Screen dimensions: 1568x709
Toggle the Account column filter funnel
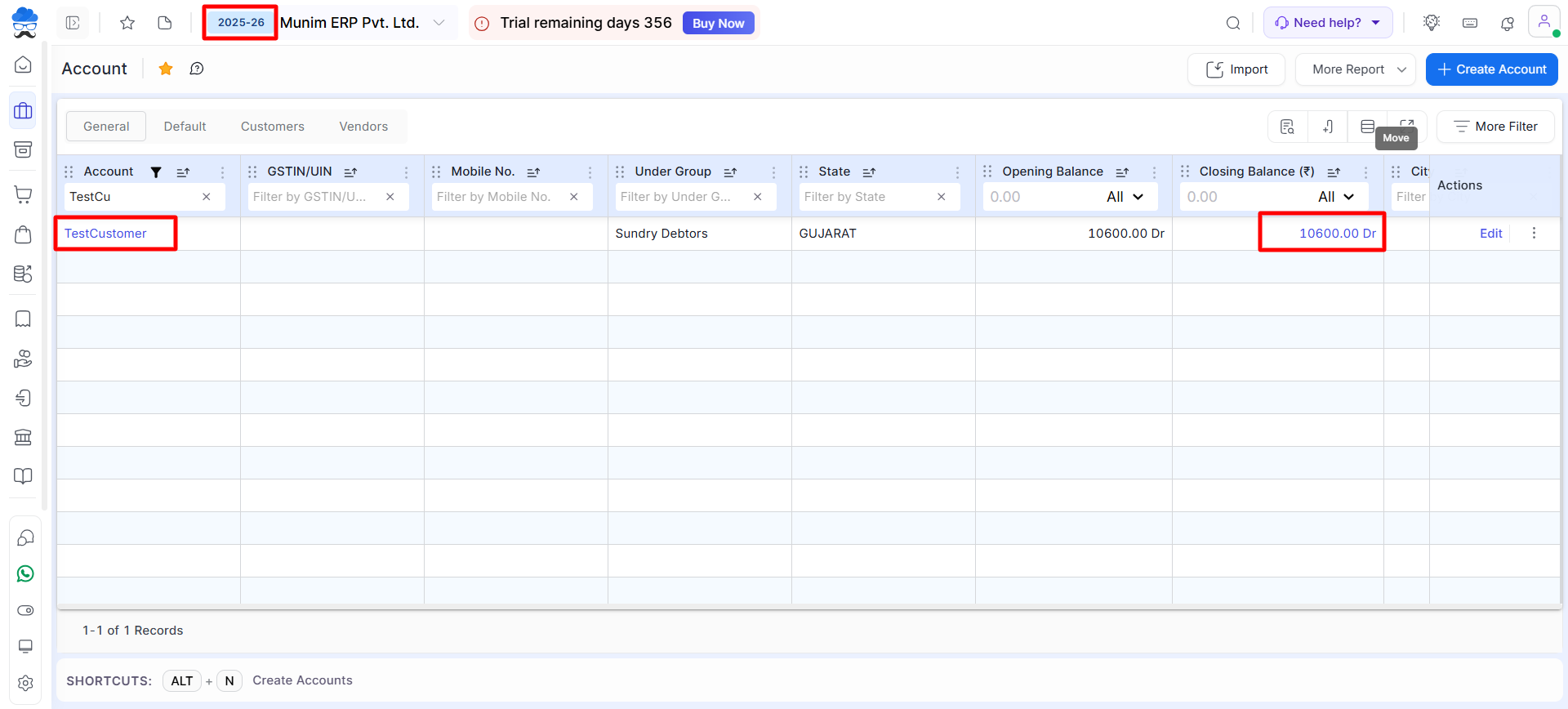tap(156, 172)
